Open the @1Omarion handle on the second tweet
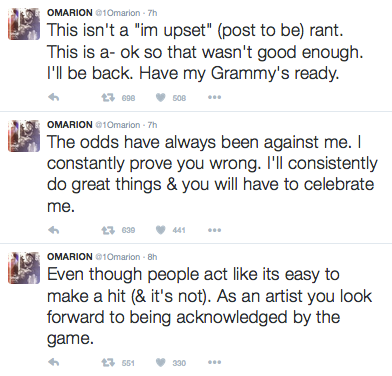 coord(118,125)
